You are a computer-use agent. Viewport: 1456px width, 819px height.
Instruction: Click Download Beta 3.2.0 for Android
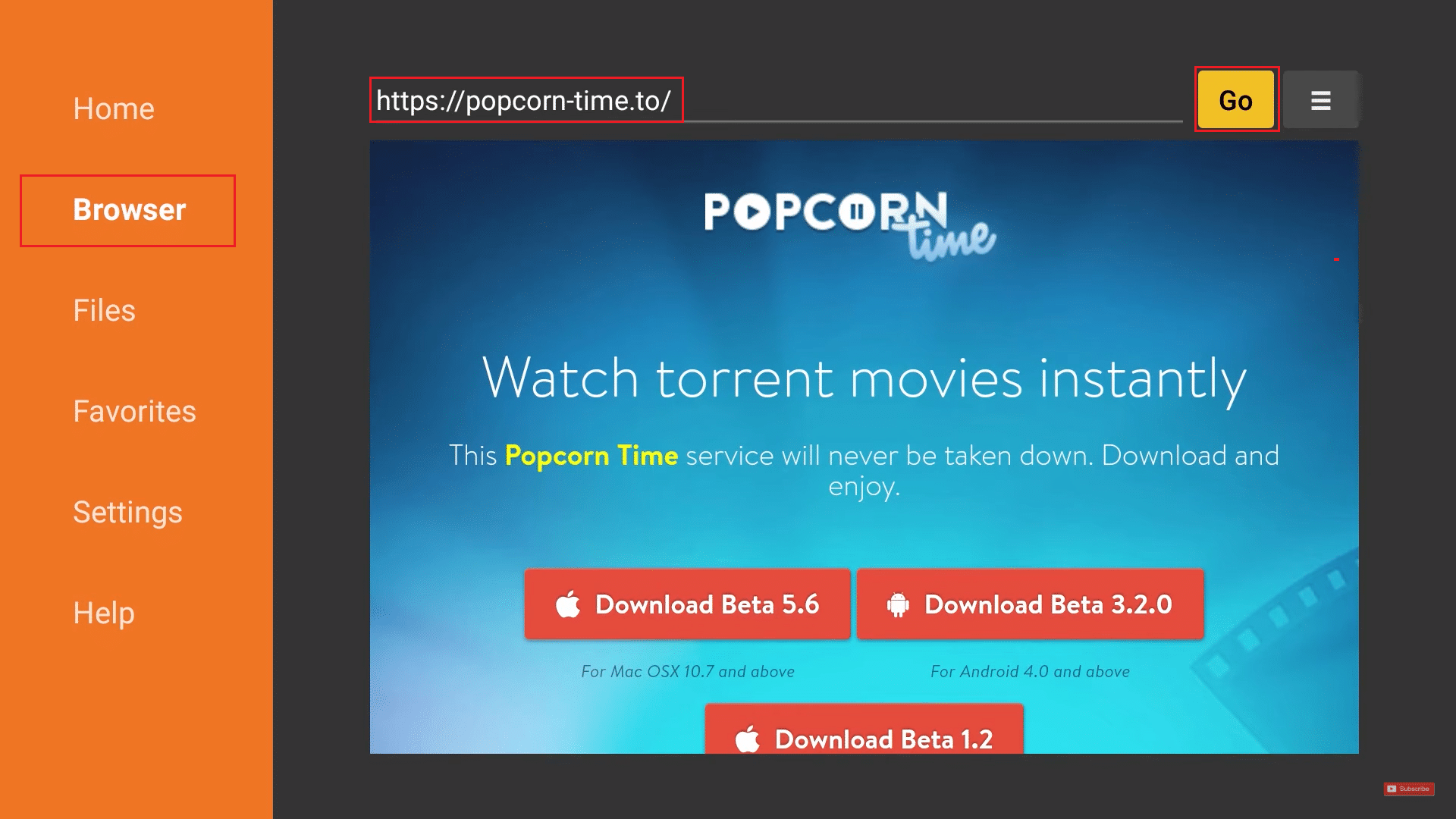1029,604
